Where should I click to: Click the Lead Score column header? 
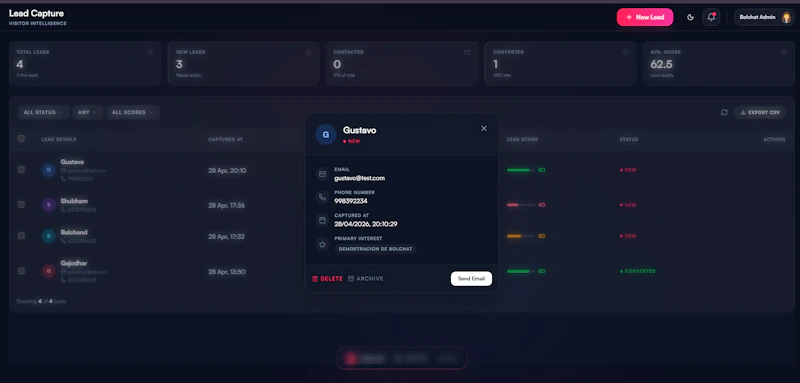(x=522, y=139)
